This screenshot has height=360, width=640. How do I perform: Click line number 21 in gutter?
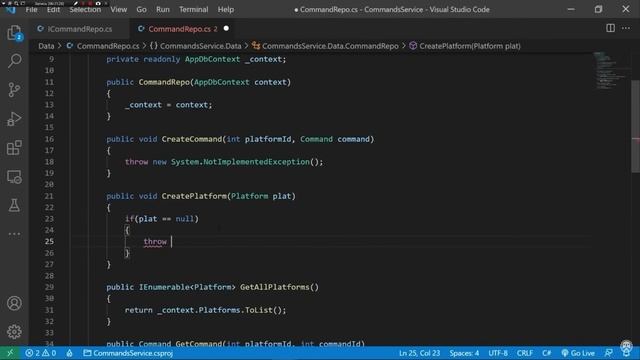click(x=49, y=196)
